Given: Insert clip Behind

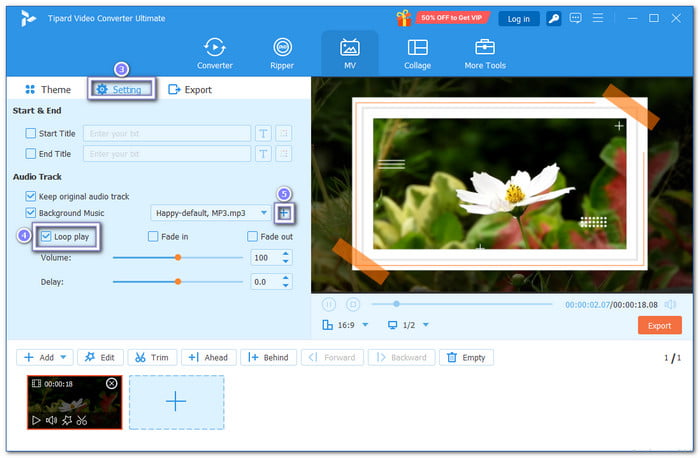Looking at the screenshot, I should [268, 357].
